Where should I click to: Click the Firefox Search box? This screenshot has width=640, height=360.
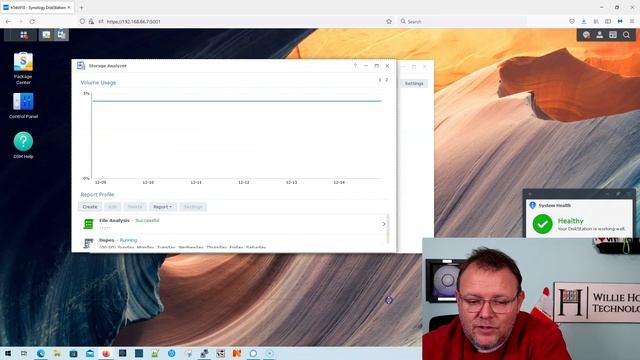click(x=461, y=21)
